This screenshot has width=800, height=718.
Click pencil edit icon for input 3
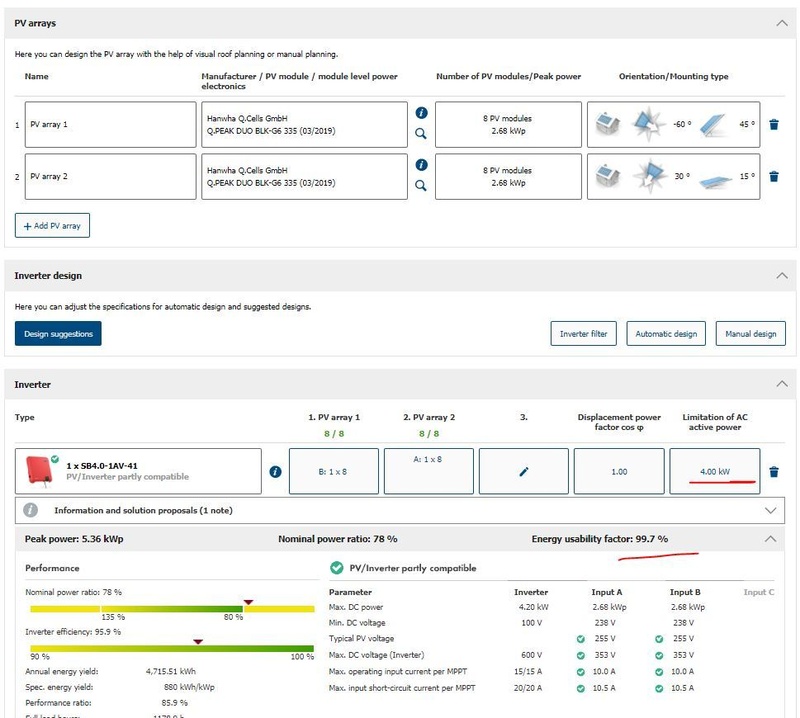[524, 471]
